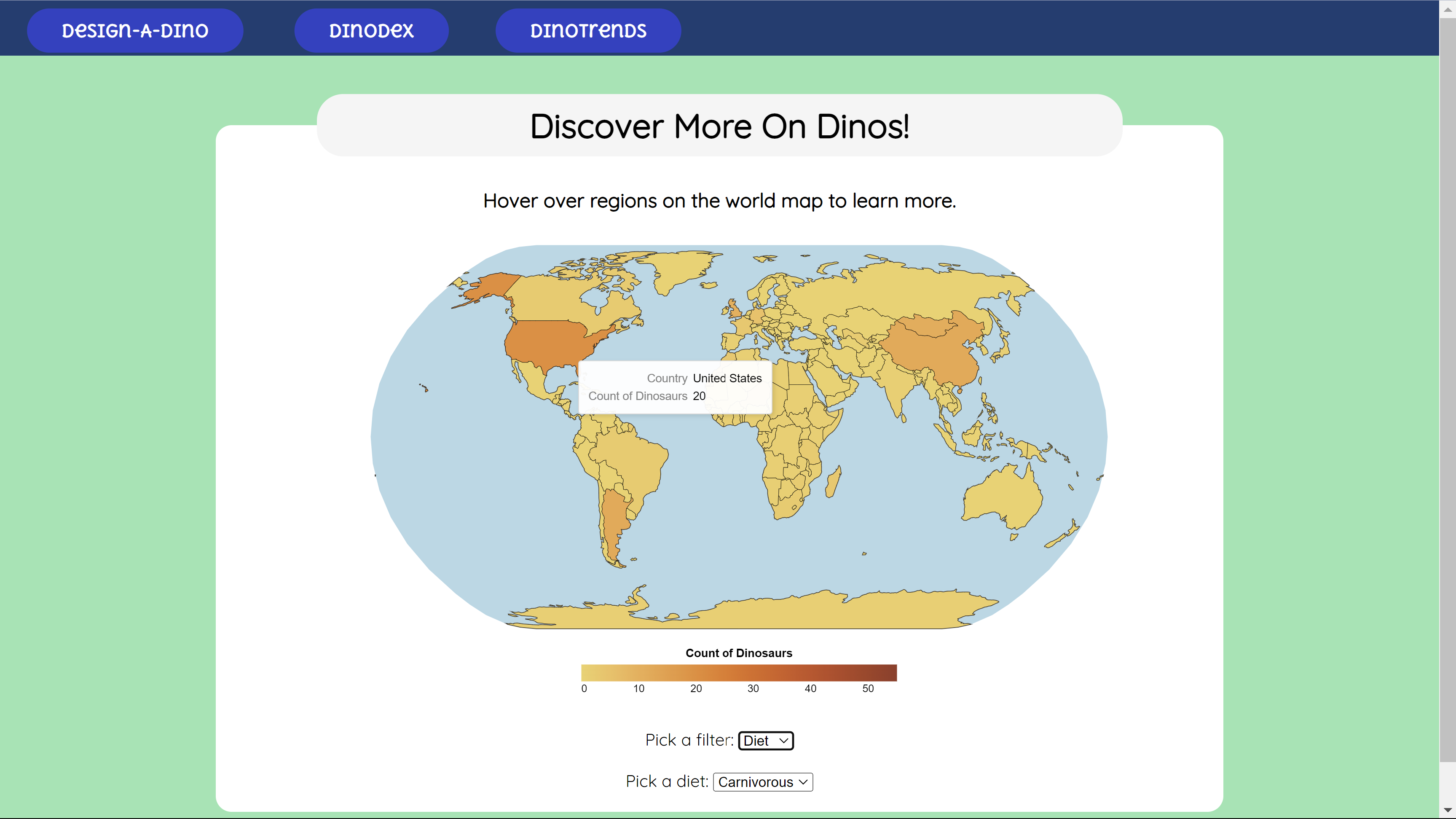The height and width of the screenshot is (819, 1456).
Task: Open the Dinotrends tab
Action: pyautogui.click(x=588, y=30)
